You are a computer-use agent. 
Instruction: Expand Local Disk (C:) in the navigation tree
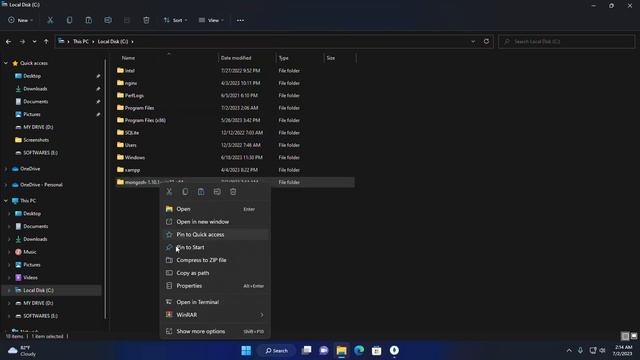pos(9,290)
